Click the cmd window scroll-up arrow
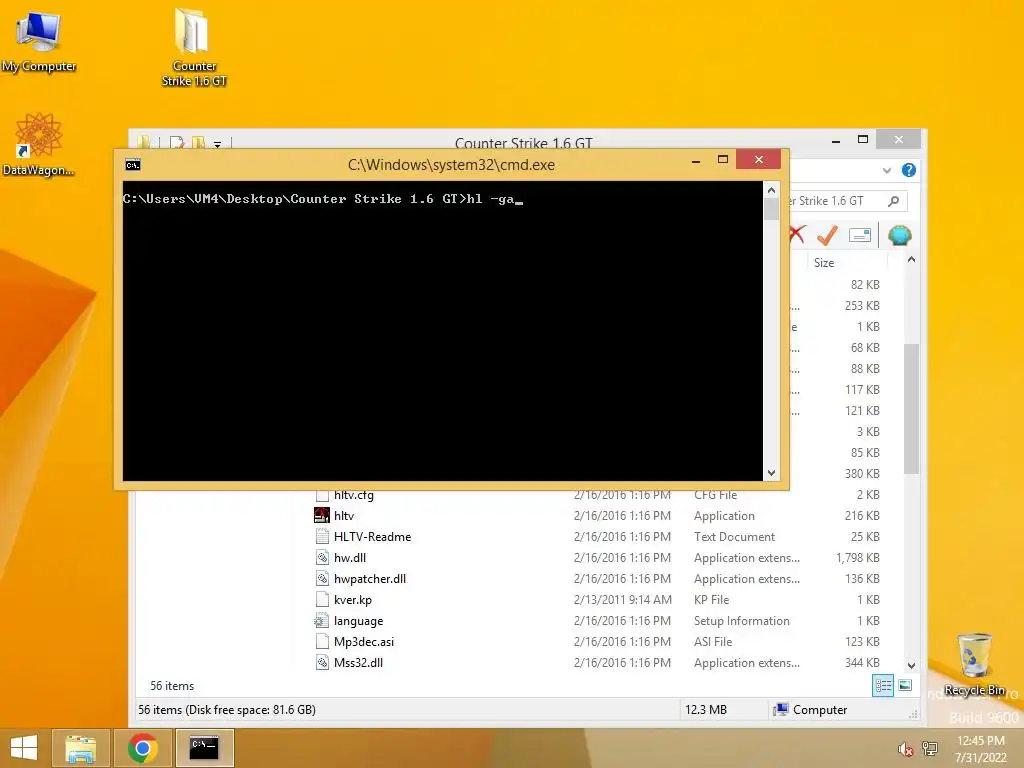1024x768 pixels. pos(771,190)
